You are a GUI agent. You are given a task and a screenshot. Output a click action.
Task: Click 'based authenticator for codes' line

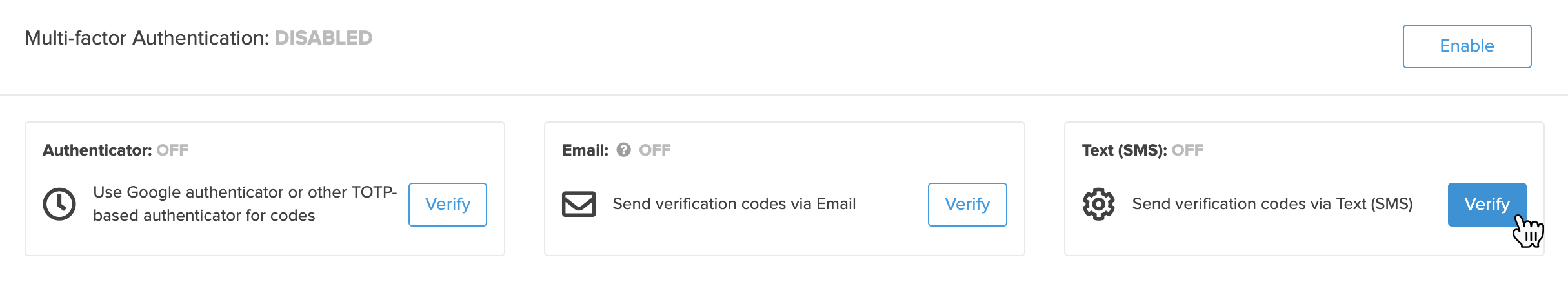pos(204,216)
